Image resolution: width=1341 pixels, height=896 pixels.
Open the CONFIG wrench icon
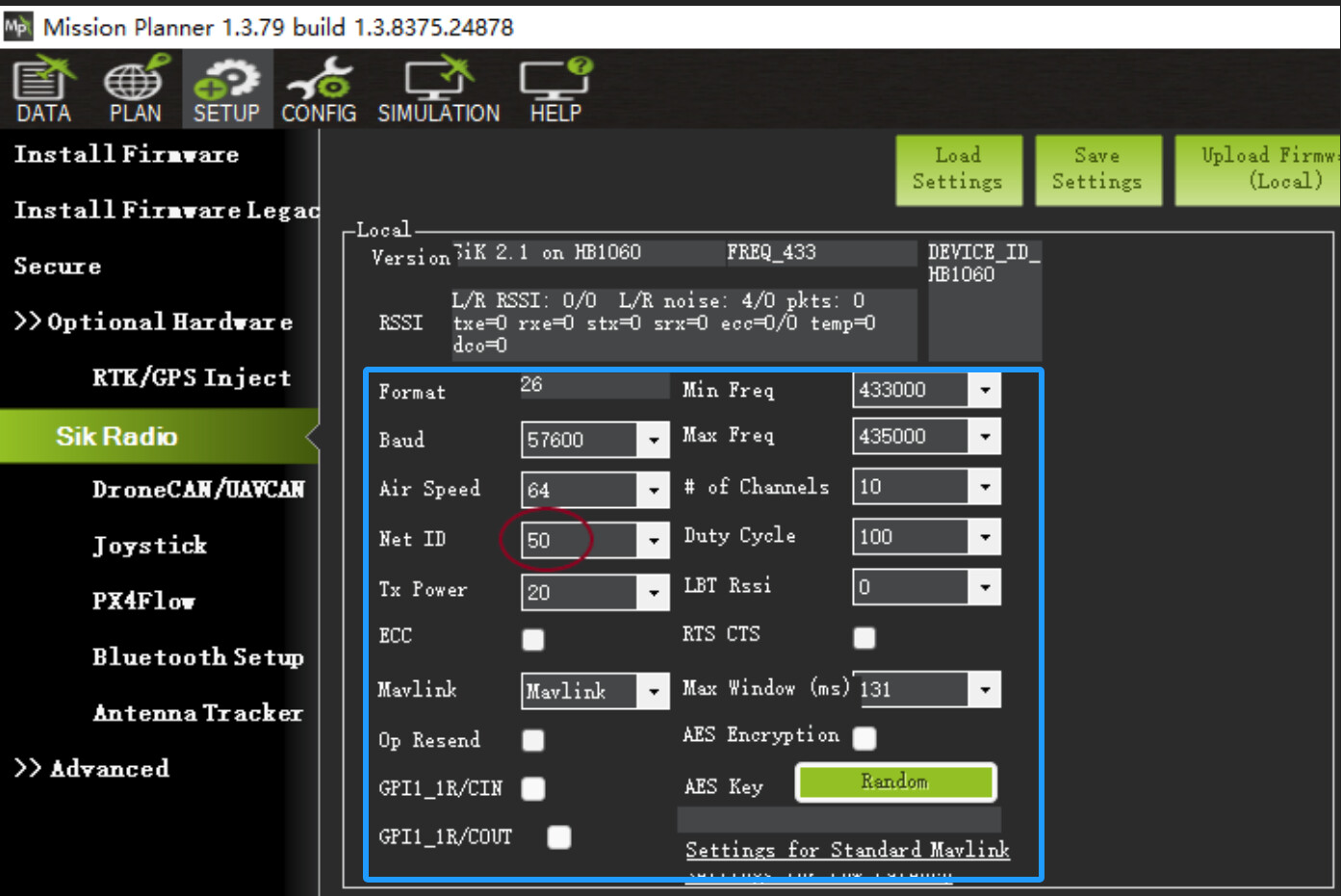click(319, 89)
